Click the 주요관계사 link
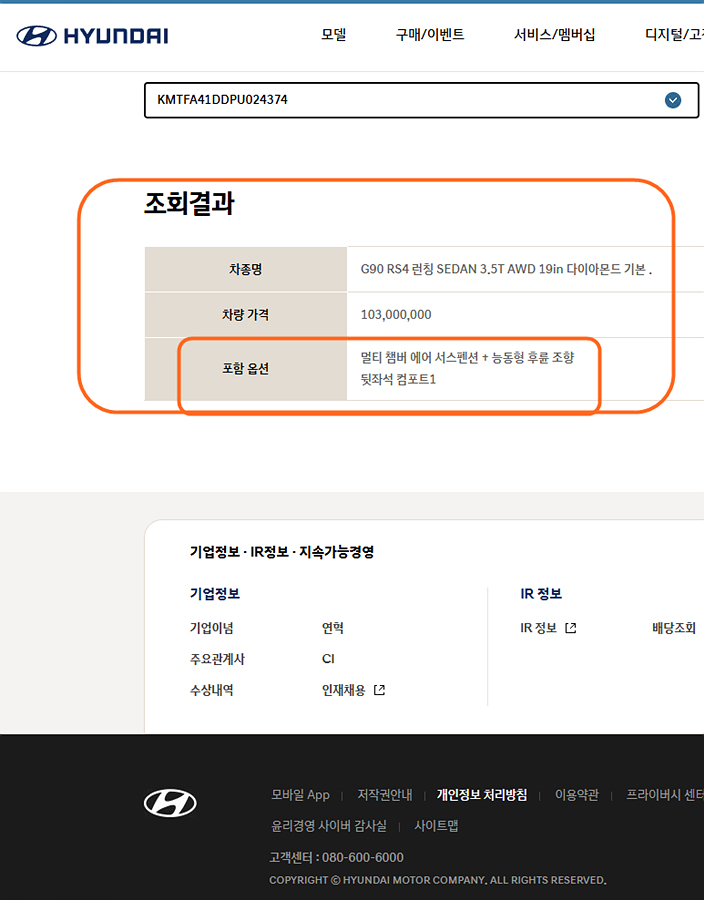The image size is (704, 900). click(x=217, y=659)
